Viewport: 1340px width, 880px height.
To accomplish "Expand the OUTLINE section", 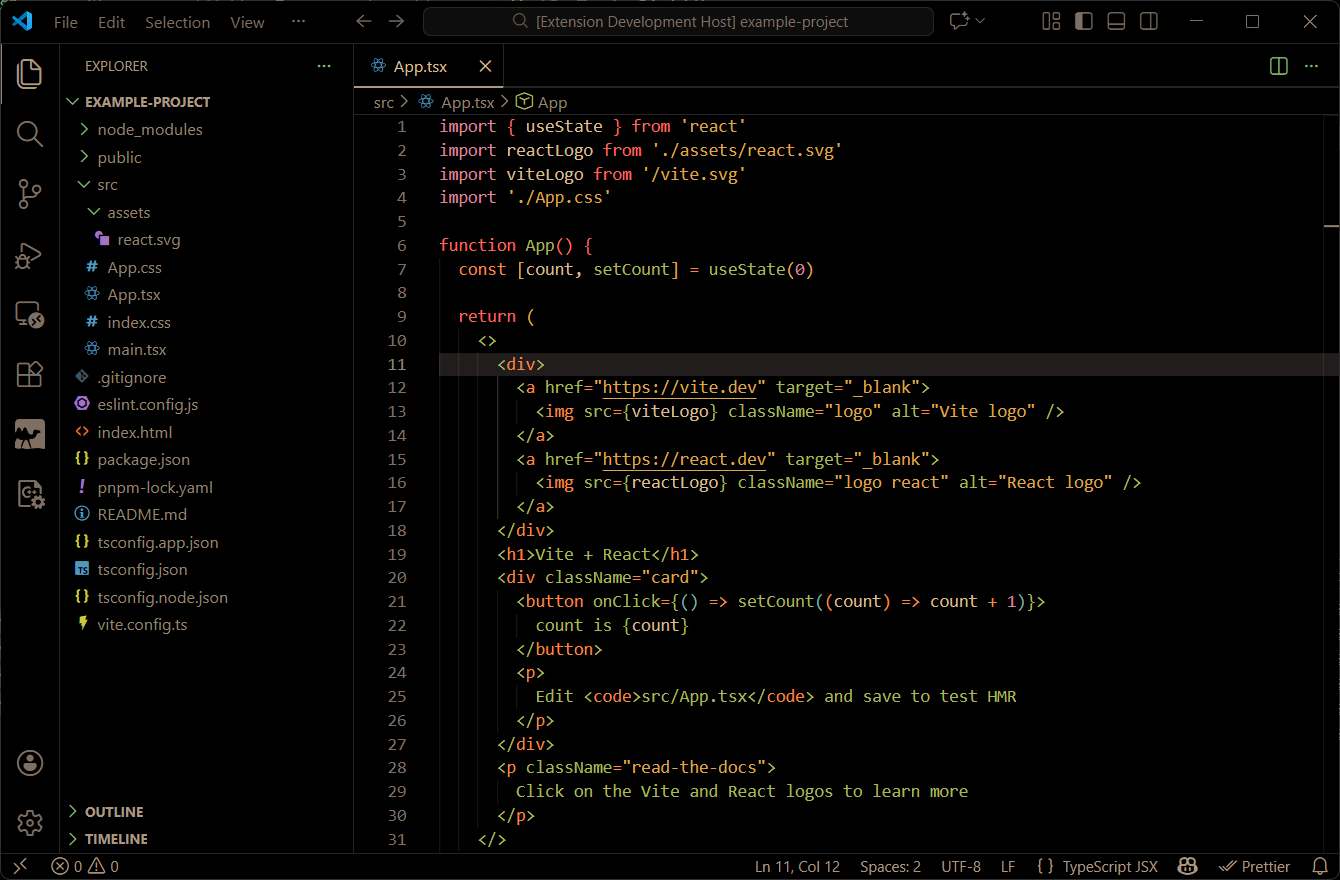I will [207, 812].
